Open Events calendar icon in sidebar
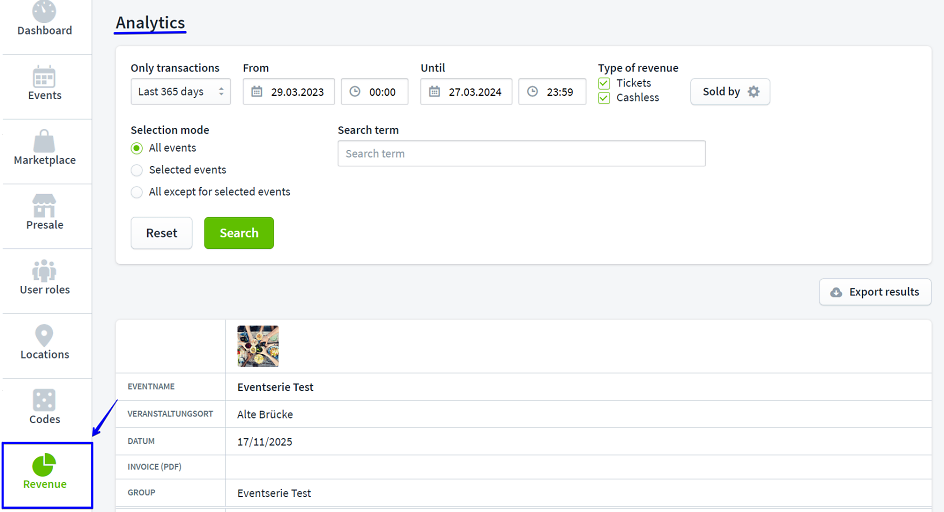Image resolution: width=944 pixels, height=512 pixels. click(x=45, y=77)
